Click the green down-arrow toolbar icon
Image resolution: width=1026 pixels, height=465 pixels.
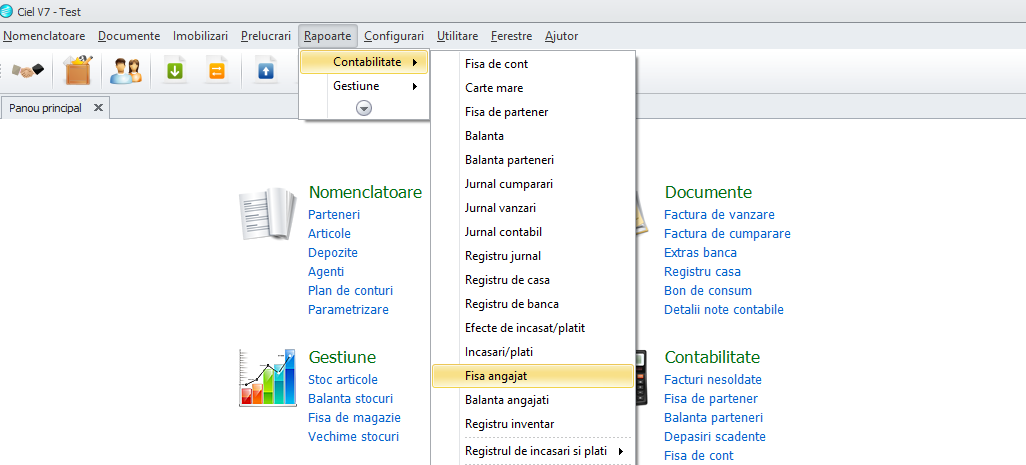click(x=175, y=71)
